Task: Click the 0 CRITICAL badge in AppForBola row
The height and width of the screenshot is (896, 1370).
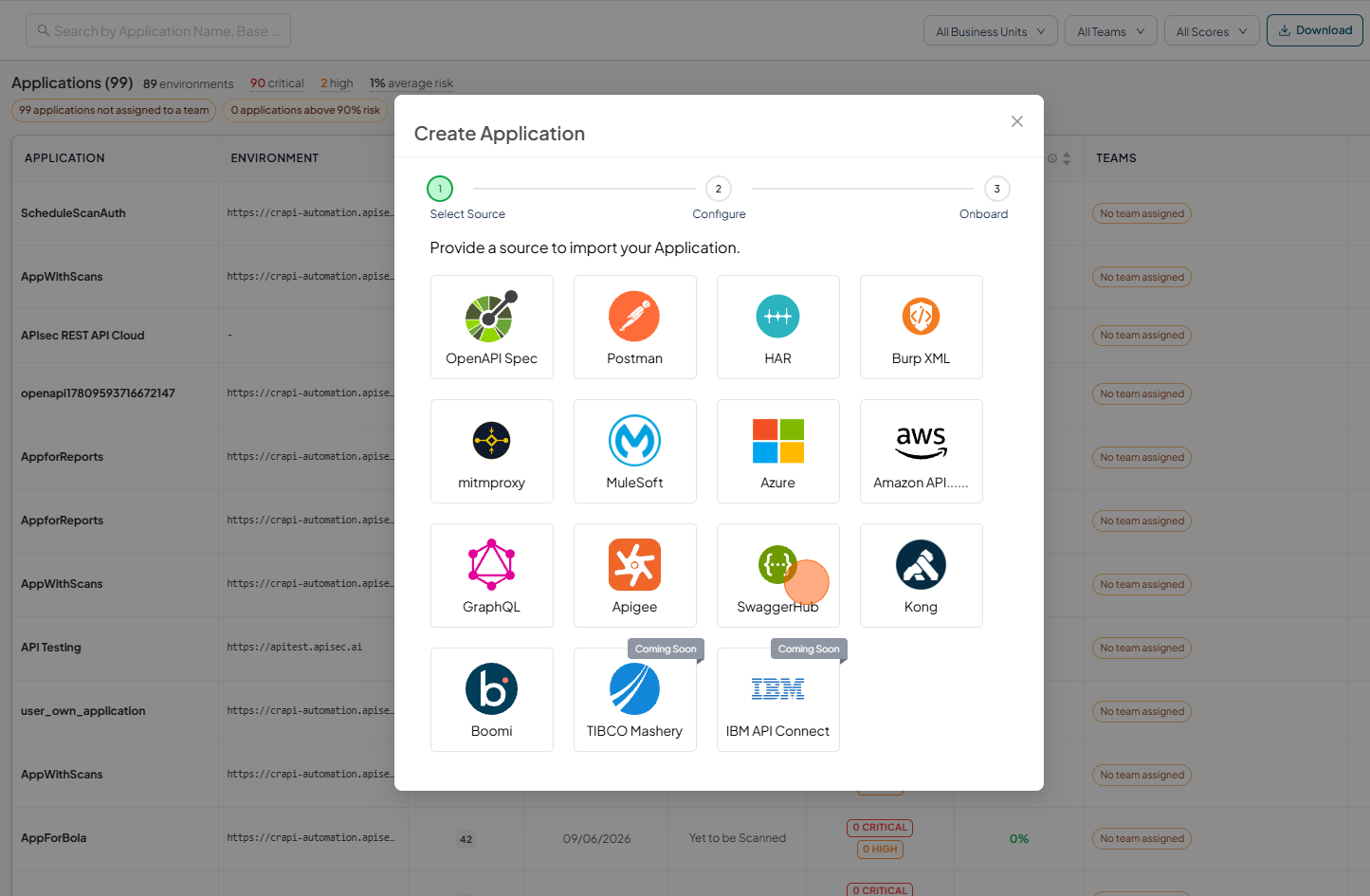Action: [880, 828]
